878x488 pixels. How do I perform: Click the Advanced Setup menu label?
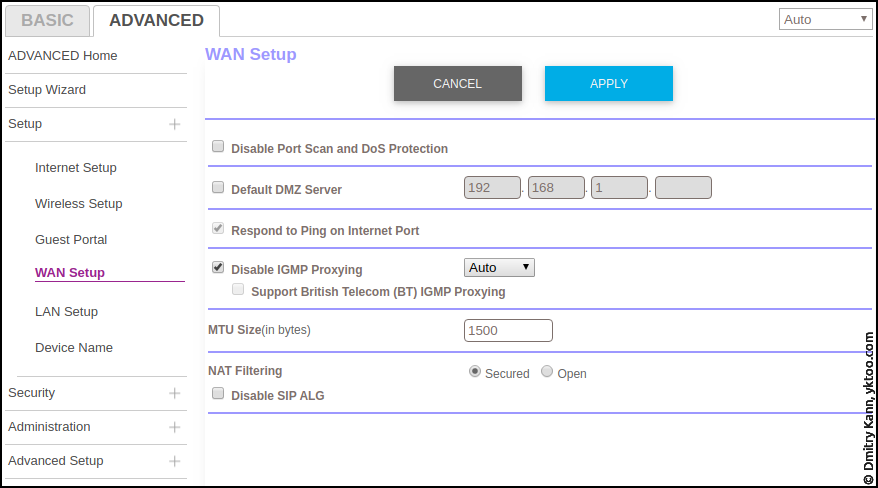point(56,461)
